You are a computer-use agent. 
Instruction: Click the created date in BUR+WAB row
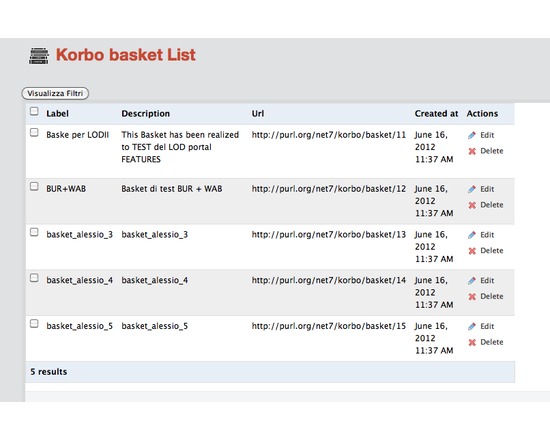[x=434, y=201]
